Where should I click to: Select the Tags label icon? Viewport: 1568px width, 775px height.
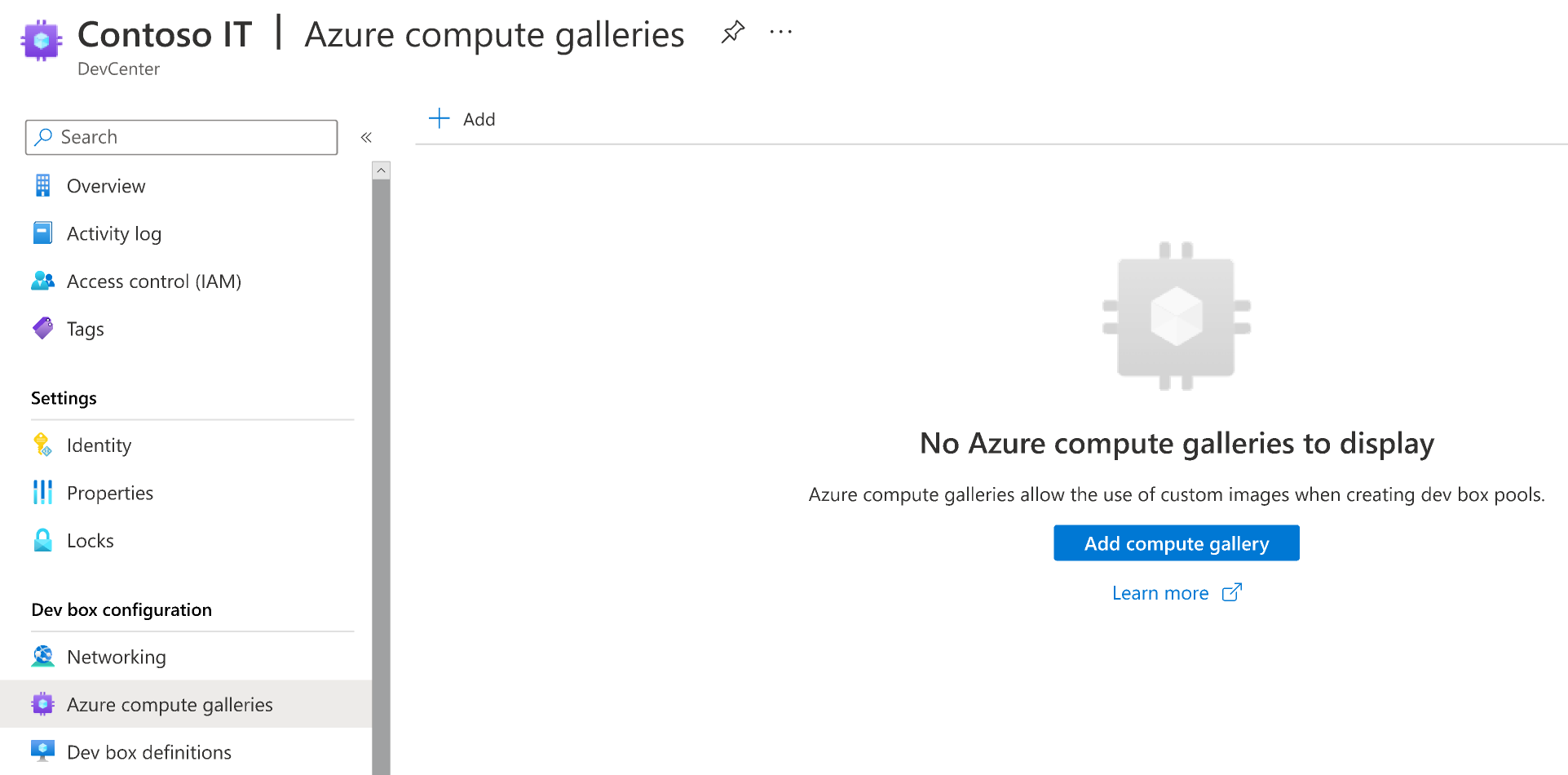pos(42,328)
